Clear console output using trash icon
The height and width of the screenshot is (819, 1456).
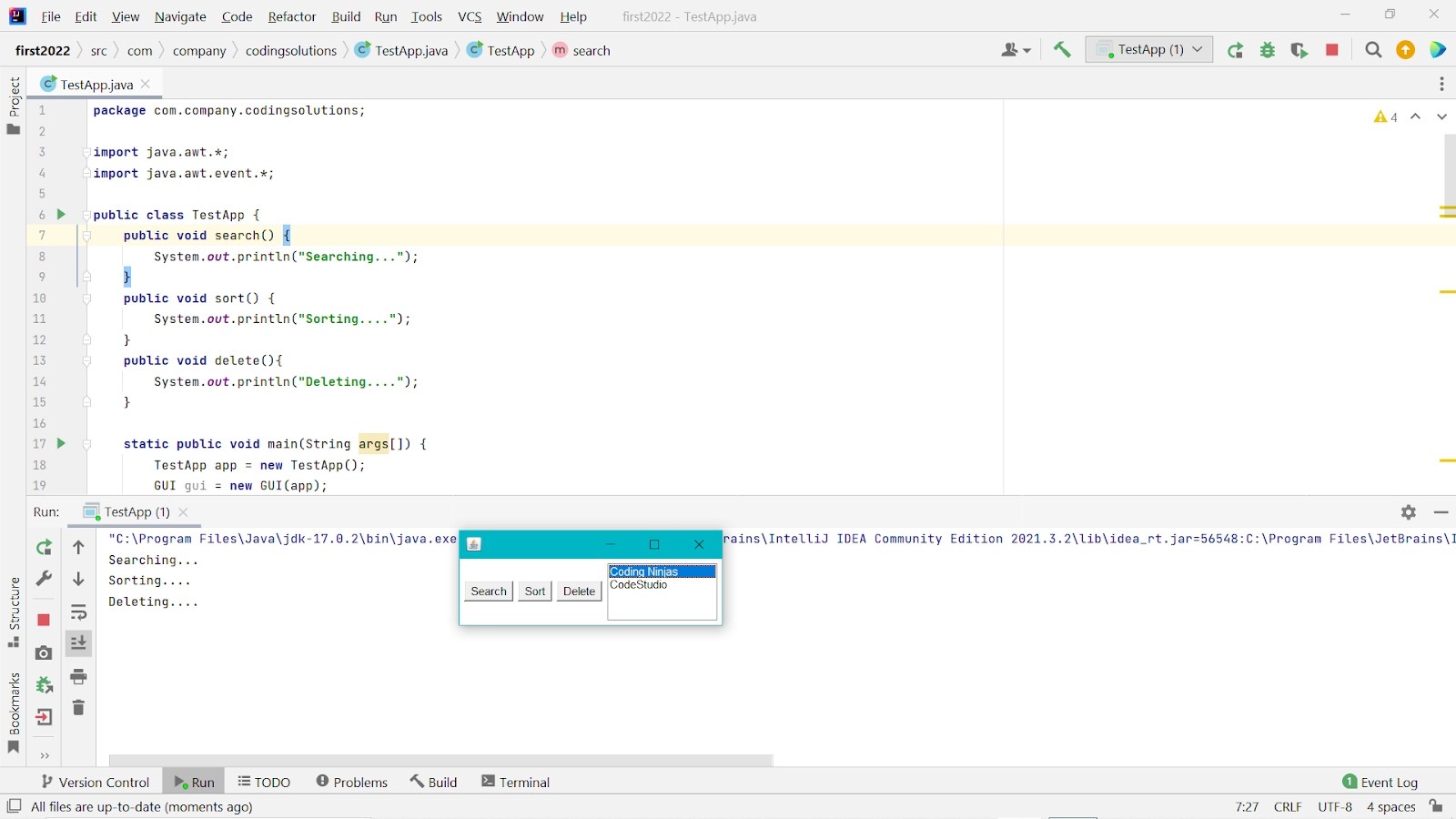[x=78, y=708]
